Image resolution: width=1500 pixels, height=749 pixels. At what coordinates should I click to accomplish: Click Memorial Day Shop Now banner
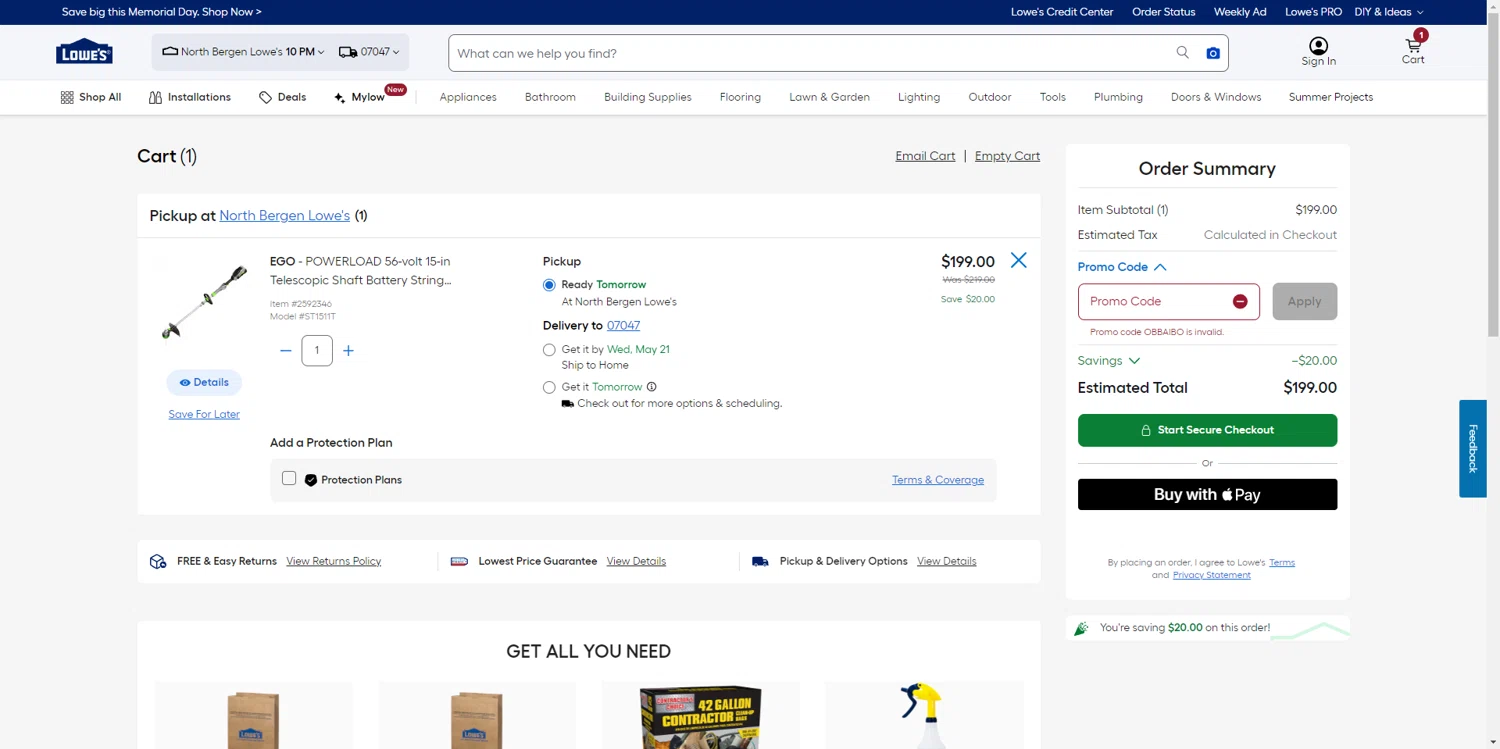click(x=162, y=12)
